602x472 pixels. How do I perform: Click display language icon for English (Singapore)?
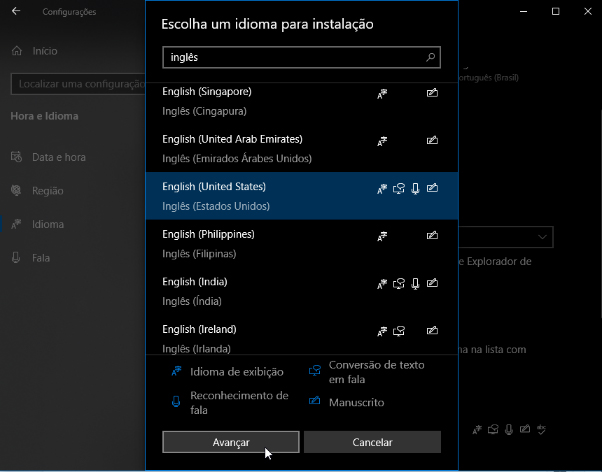(382, 93)
